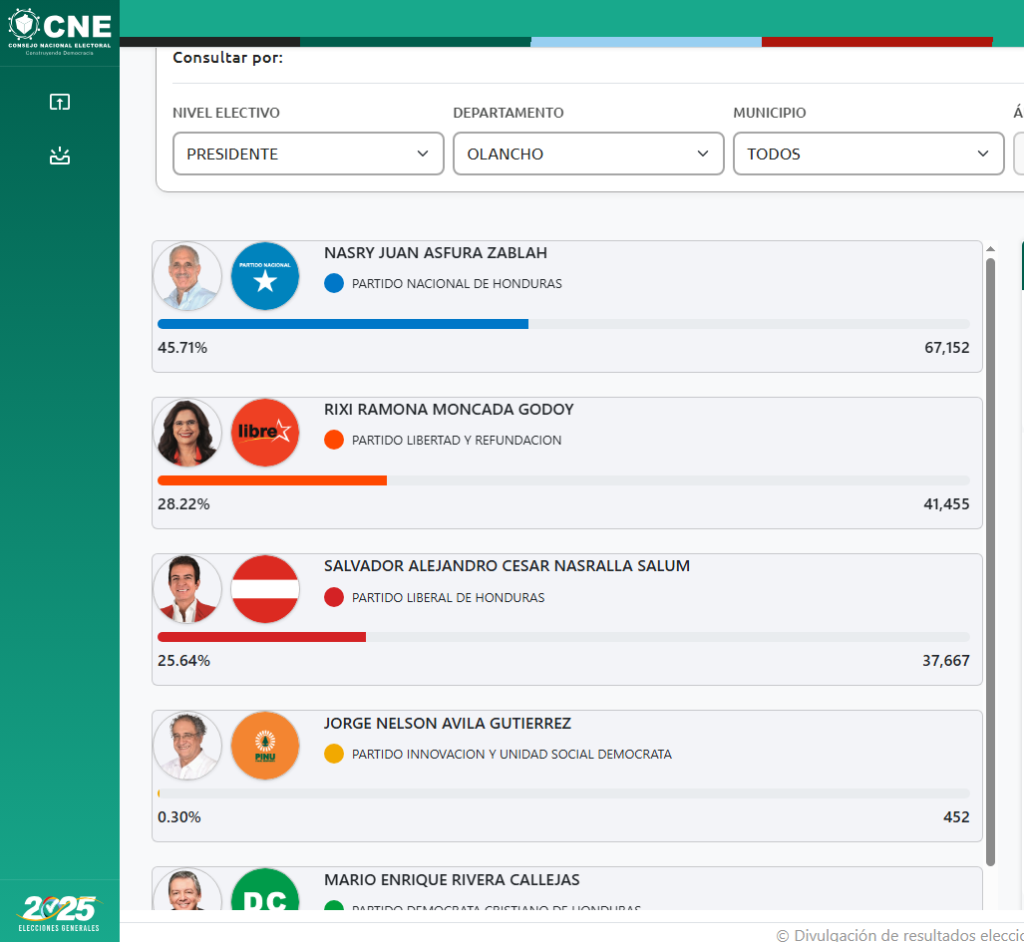Click Mario Enrique Rivera Callejas name
The image size is (1024, 942).
pyautogui.click(x=452, y=879)
